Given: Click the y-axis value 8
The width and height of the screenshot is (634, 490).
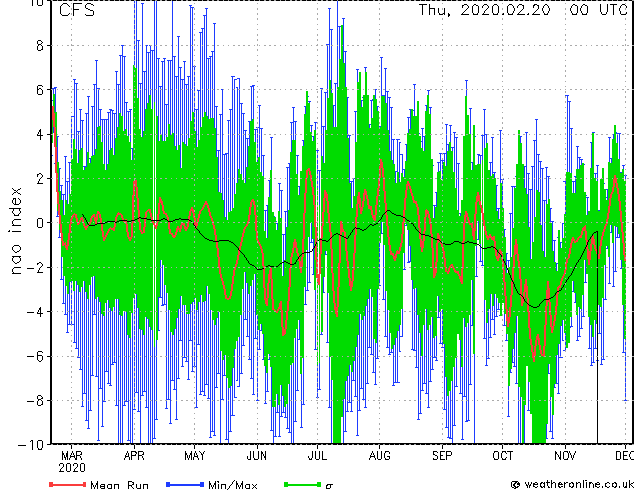Looking at the screenshot, I should point(40,46).
